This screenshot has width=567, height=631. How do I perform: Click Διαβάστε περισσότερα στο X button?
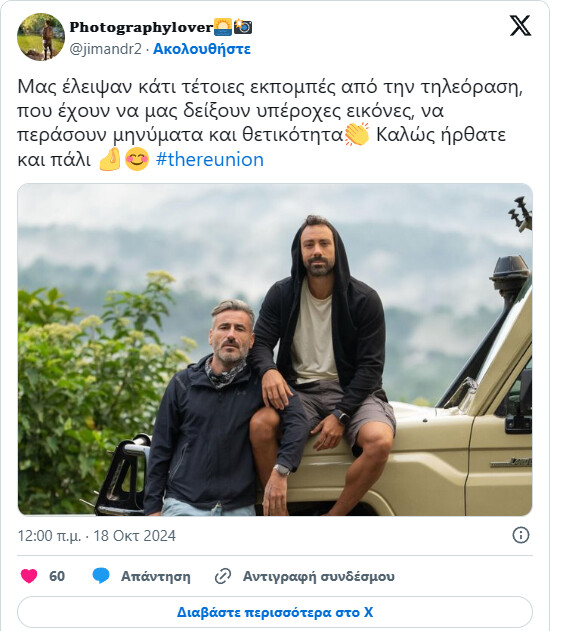point(275,612)
